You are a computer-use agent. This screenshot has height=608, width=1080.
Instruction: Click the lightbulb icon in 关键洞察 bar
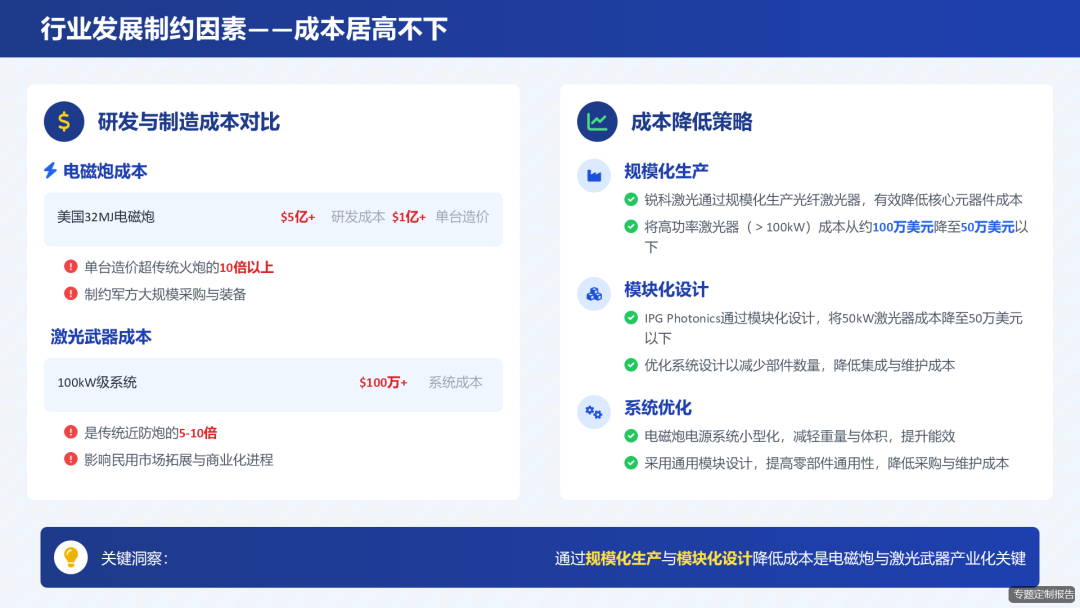pyautogui.click(x=70, y=557)
